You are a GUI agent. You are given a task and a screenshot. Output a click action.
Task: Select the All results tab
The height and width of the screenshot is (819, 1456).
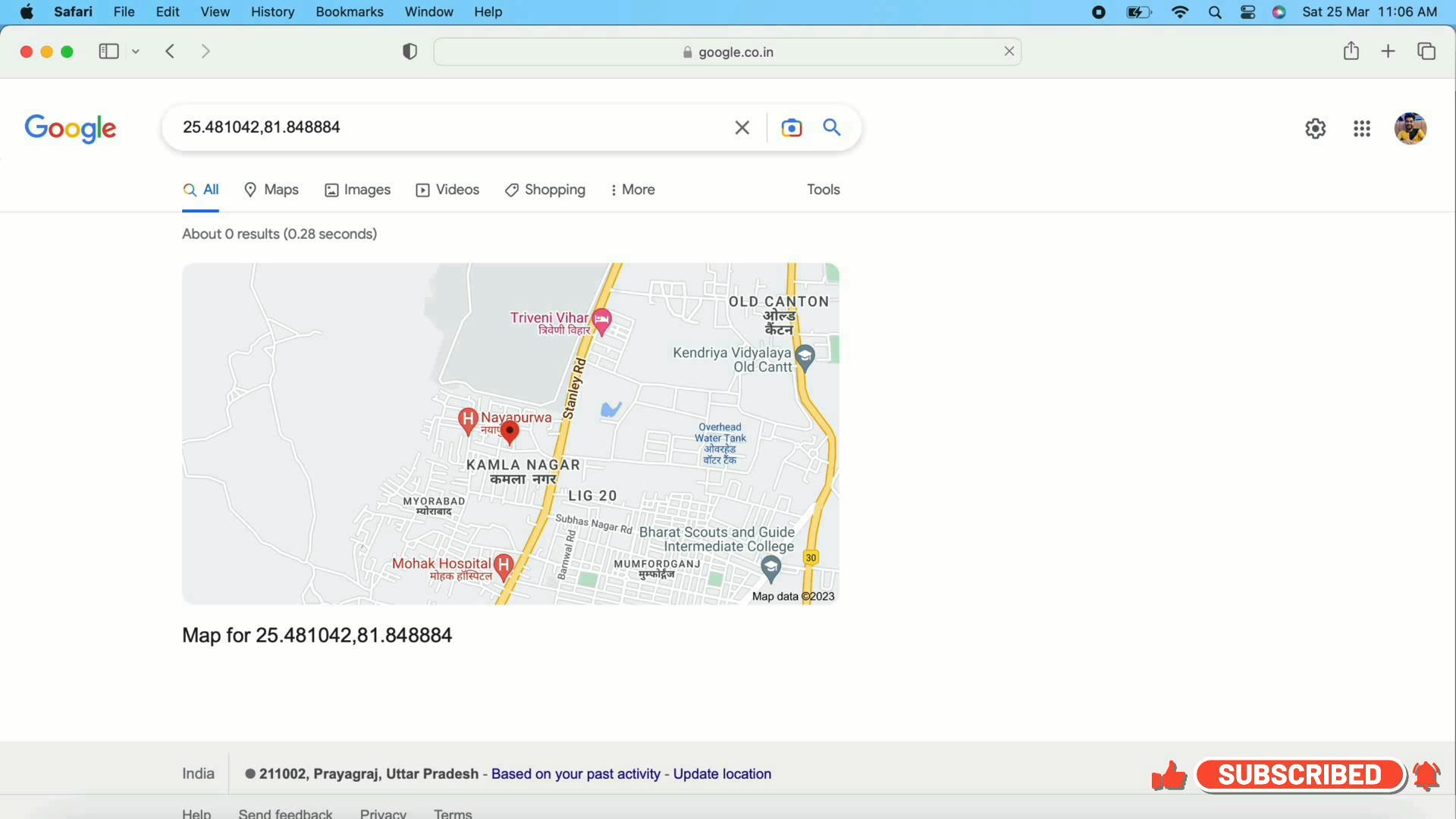[201, 190]
